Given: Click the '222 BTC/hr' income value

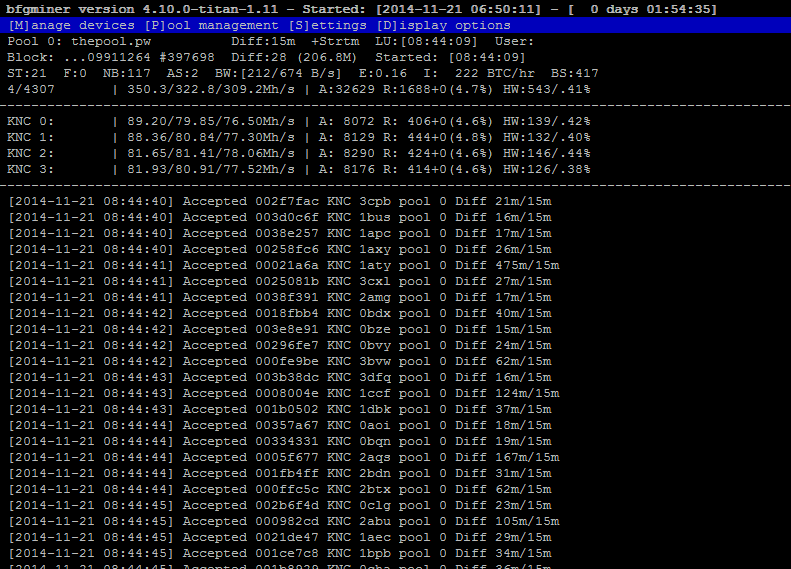Looking at the screenshot, I should [x=494, y=74].
